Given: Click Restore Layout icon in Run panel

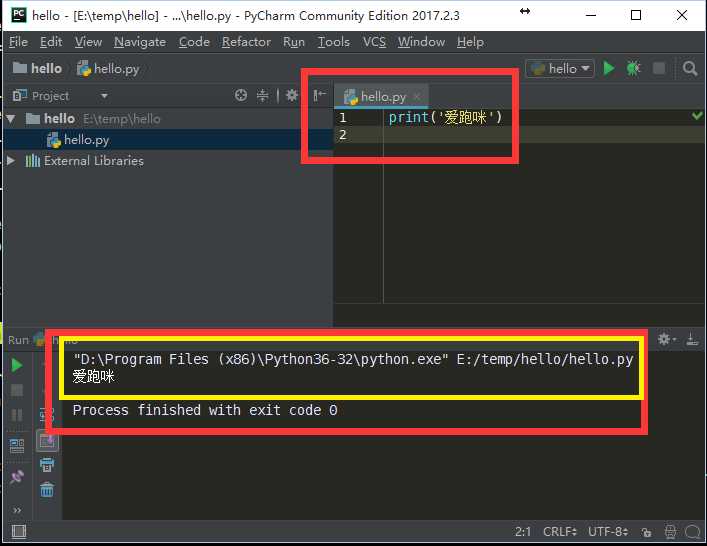Looking at the screenshot, I should click(17, 446).
